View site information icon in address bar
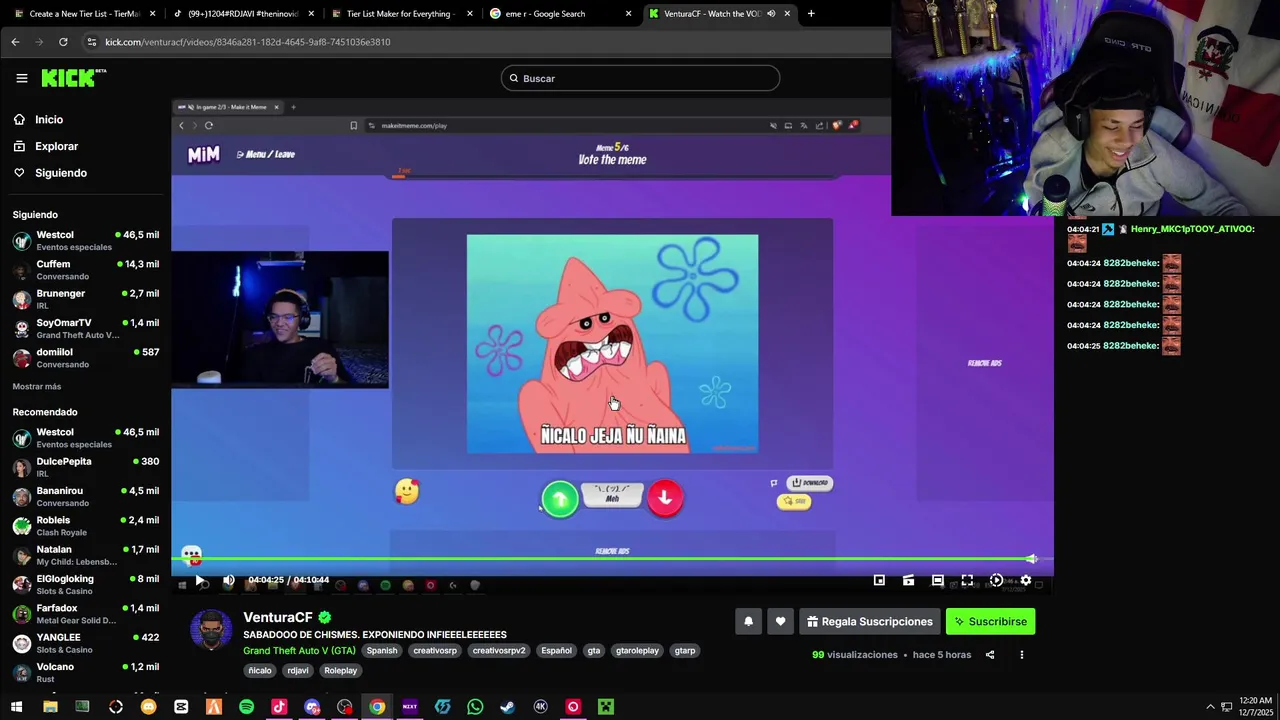The width and height of the screenshot is (1280, 720). [x=92, y=42]
